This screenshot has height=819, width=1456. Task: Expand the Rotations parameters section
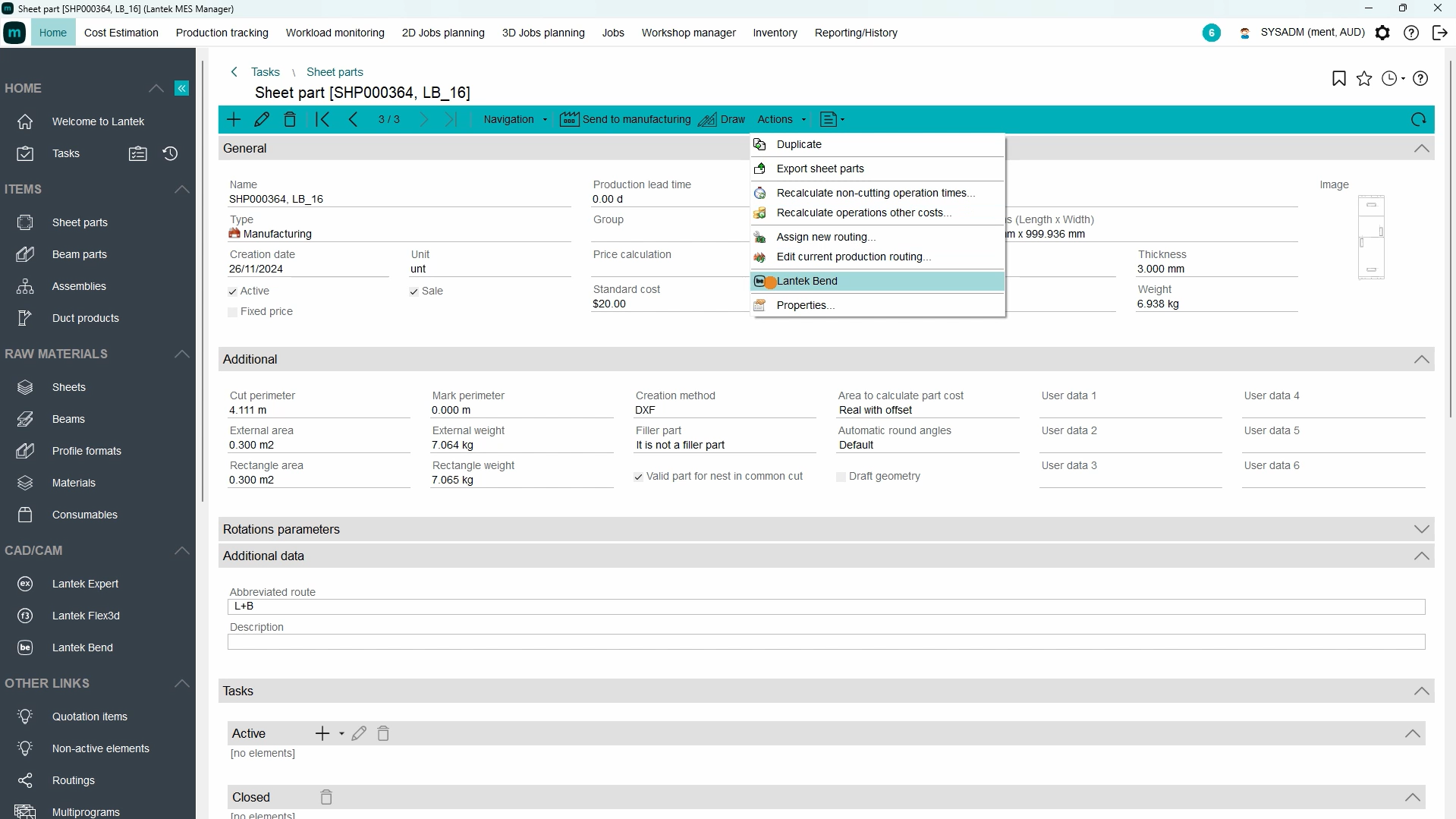(x=1422, y=530)
